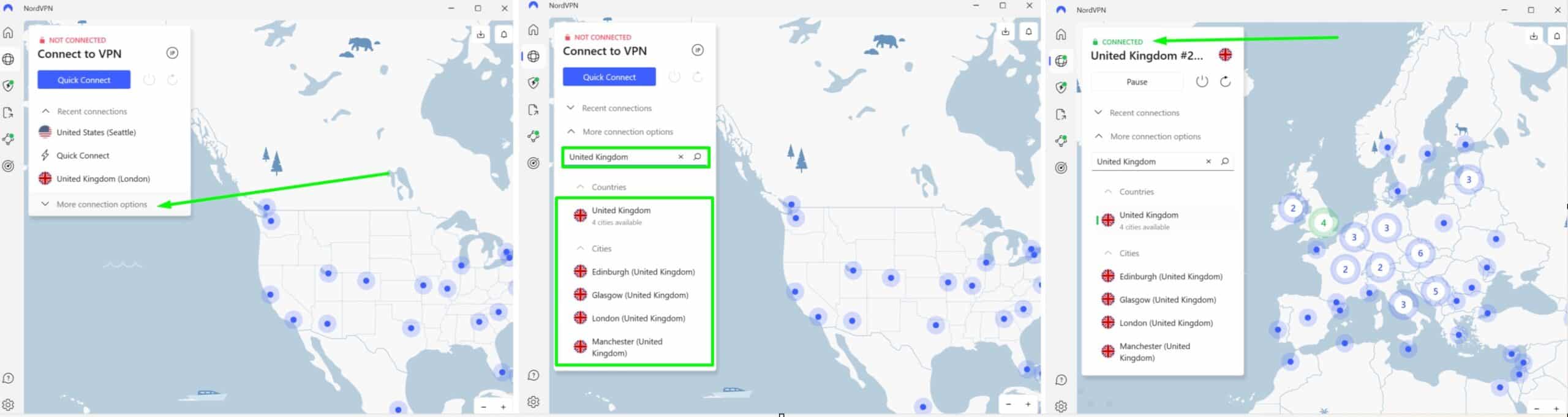Open Dark Web Monitor icon in middle window
Viewport: 1568px width, 417px height.
click(533, 163)
